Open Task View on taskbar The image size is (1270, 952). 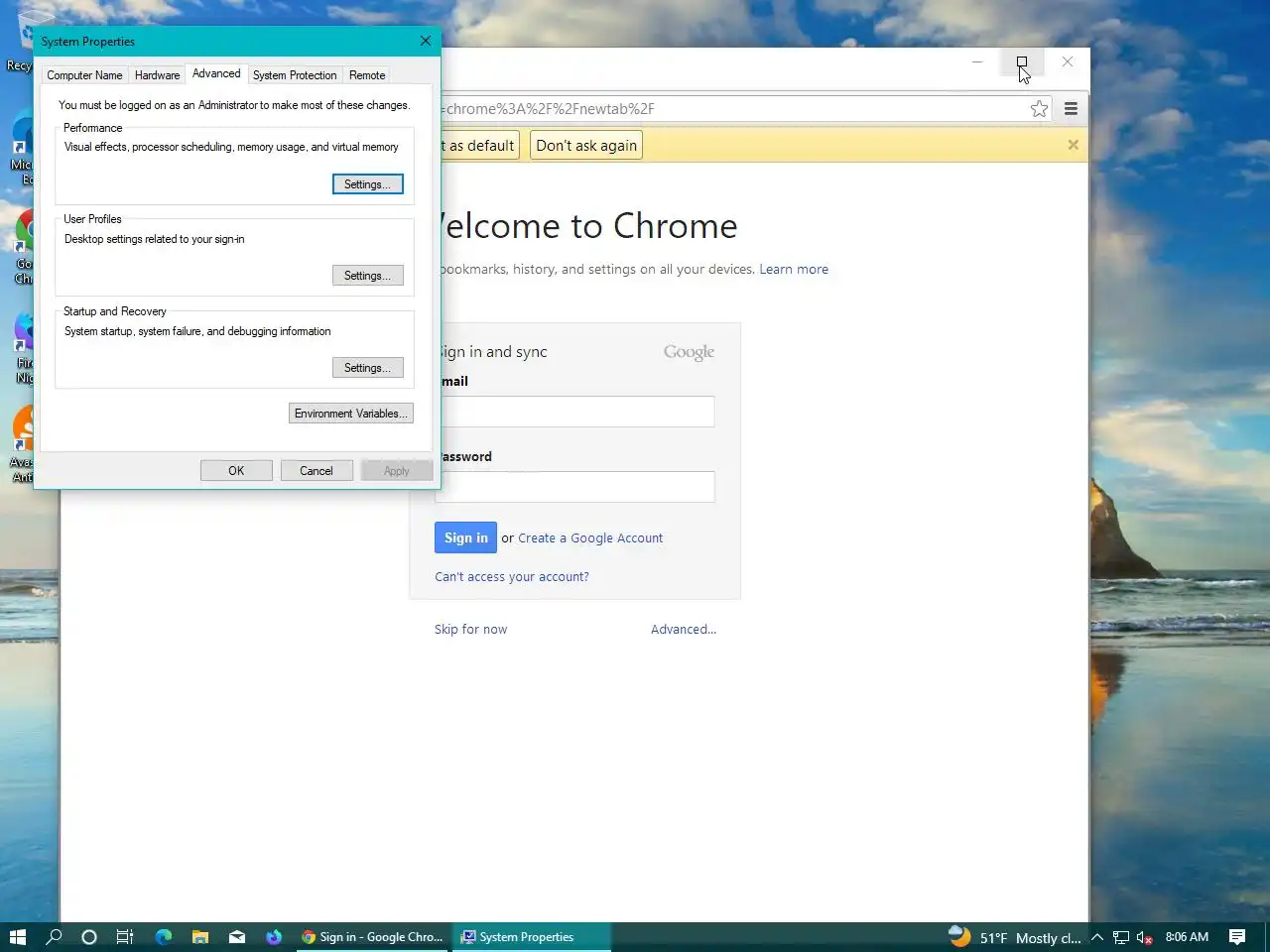click(x=125, y=936)
